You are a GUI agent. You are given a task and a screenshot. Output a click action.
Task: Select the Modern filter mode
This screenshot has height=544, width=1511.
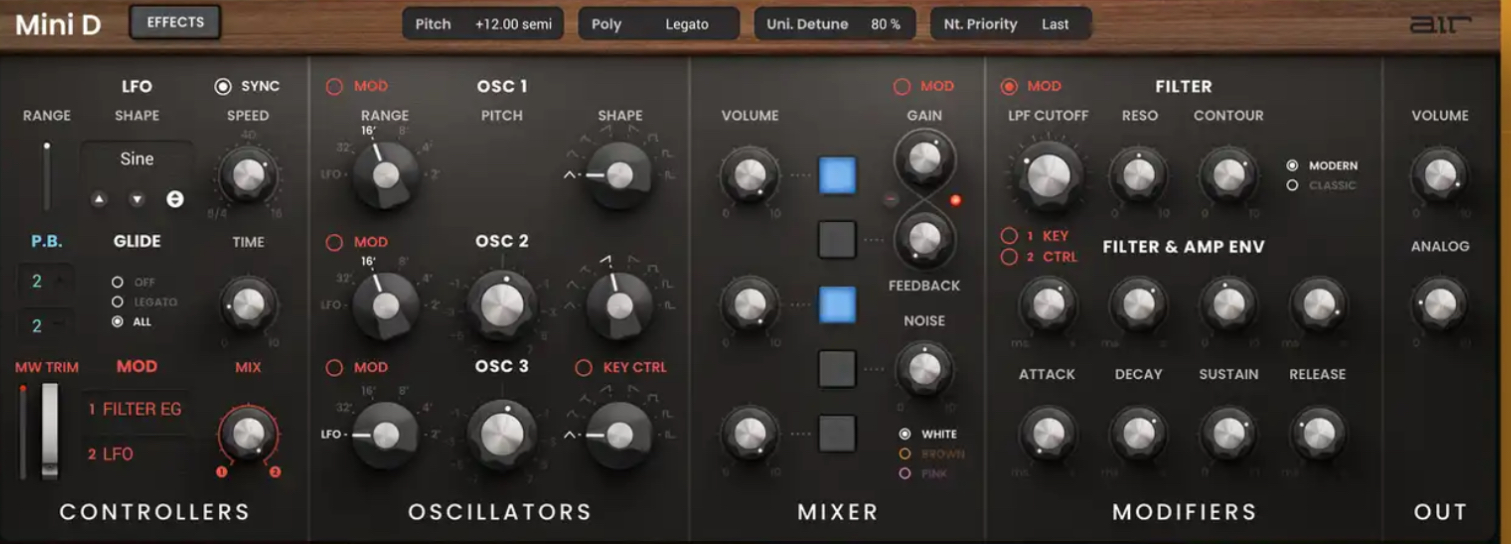coord(1292,165)
